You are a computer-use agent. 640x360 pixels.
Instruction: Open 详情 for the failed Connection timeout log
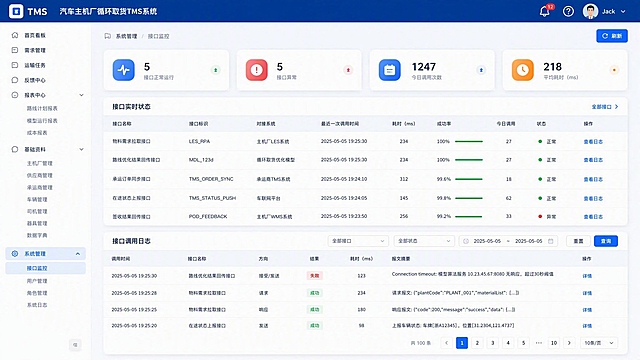[x=587, y=276]
